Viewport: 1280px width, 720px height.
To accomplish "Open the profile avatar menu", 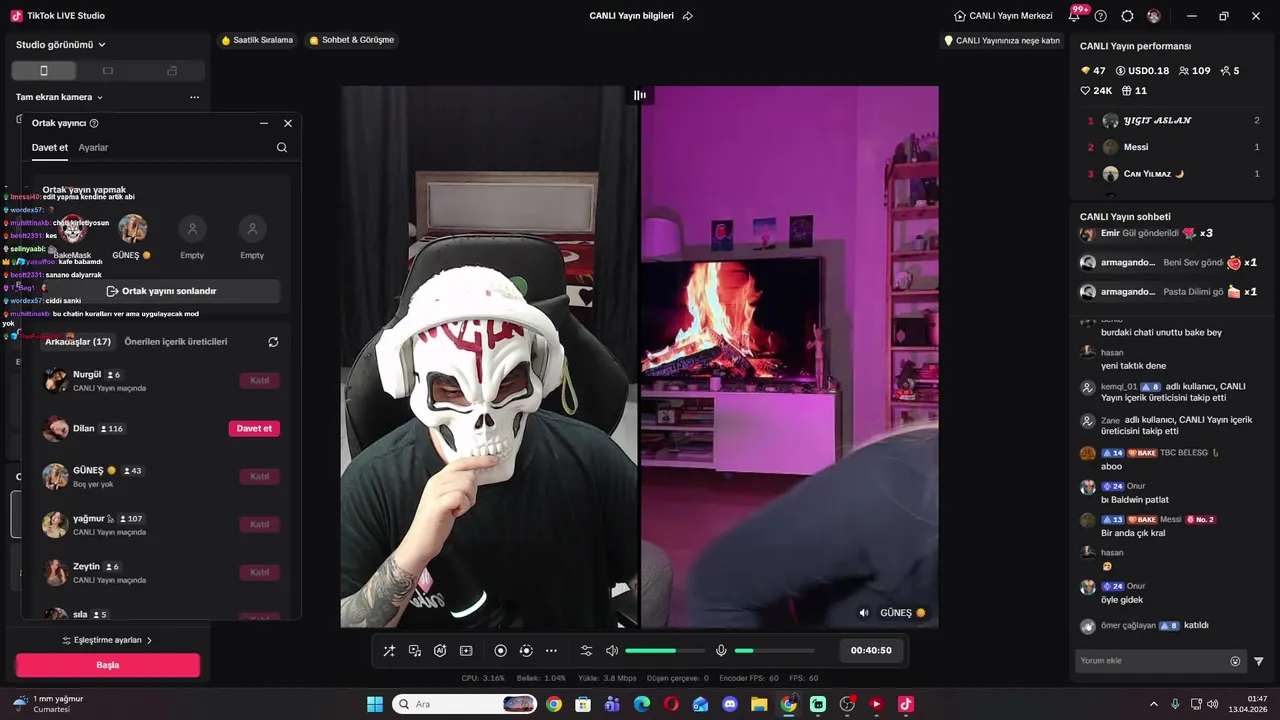I will click(1154, 16).
